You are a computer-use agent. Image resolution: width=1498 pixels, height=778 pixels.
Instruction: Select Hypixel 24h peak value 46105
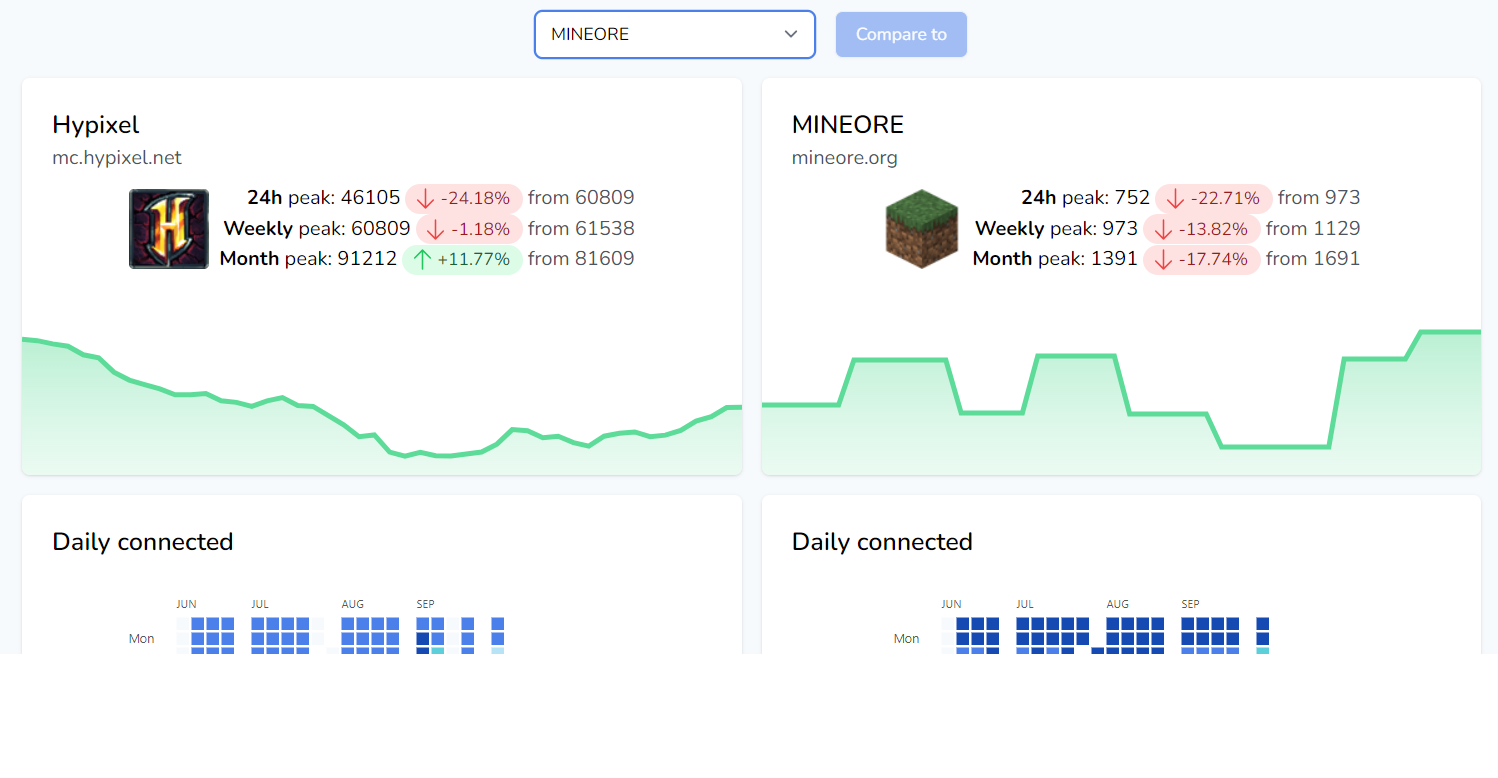coord(370,198)
